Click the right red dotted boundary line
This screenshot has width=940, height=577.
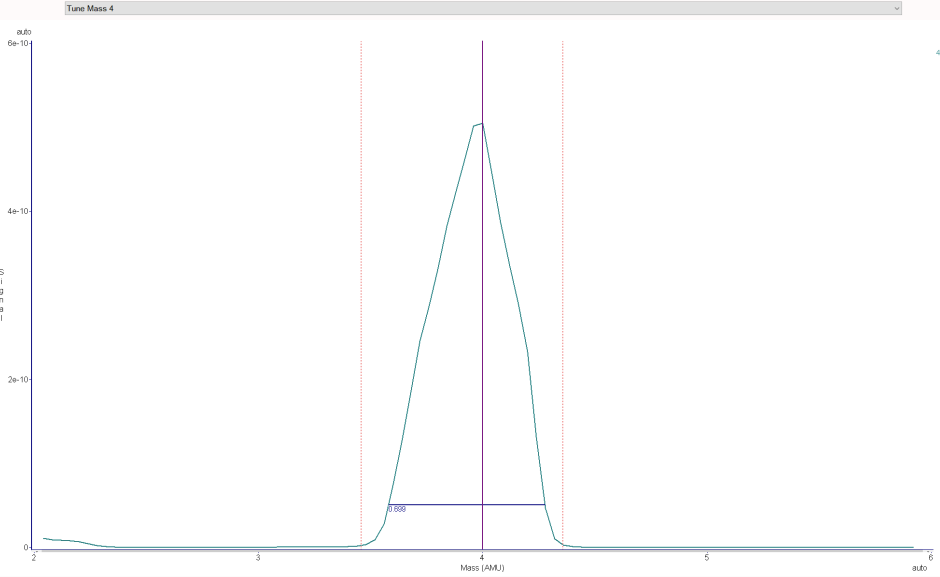(x=562, y=294)
